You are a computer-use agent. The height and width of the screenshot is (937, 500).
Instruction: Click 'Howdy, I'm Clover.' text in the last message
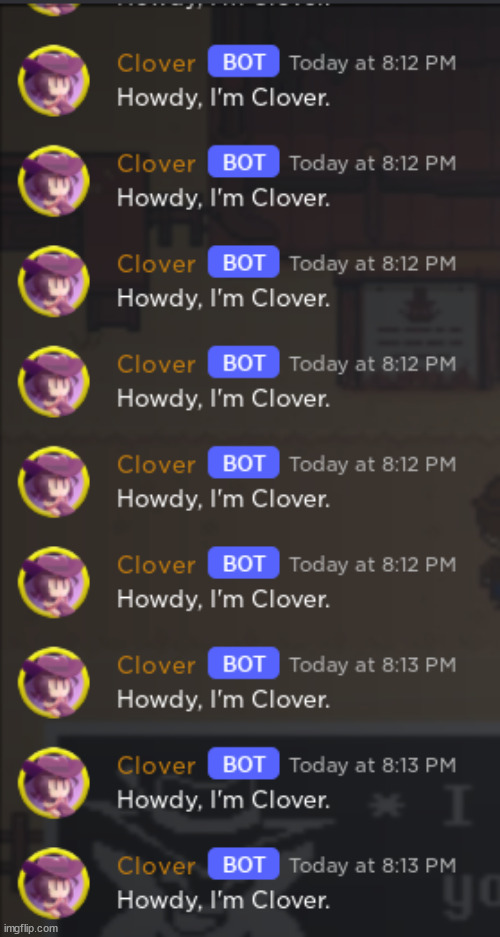pos(223,900)
